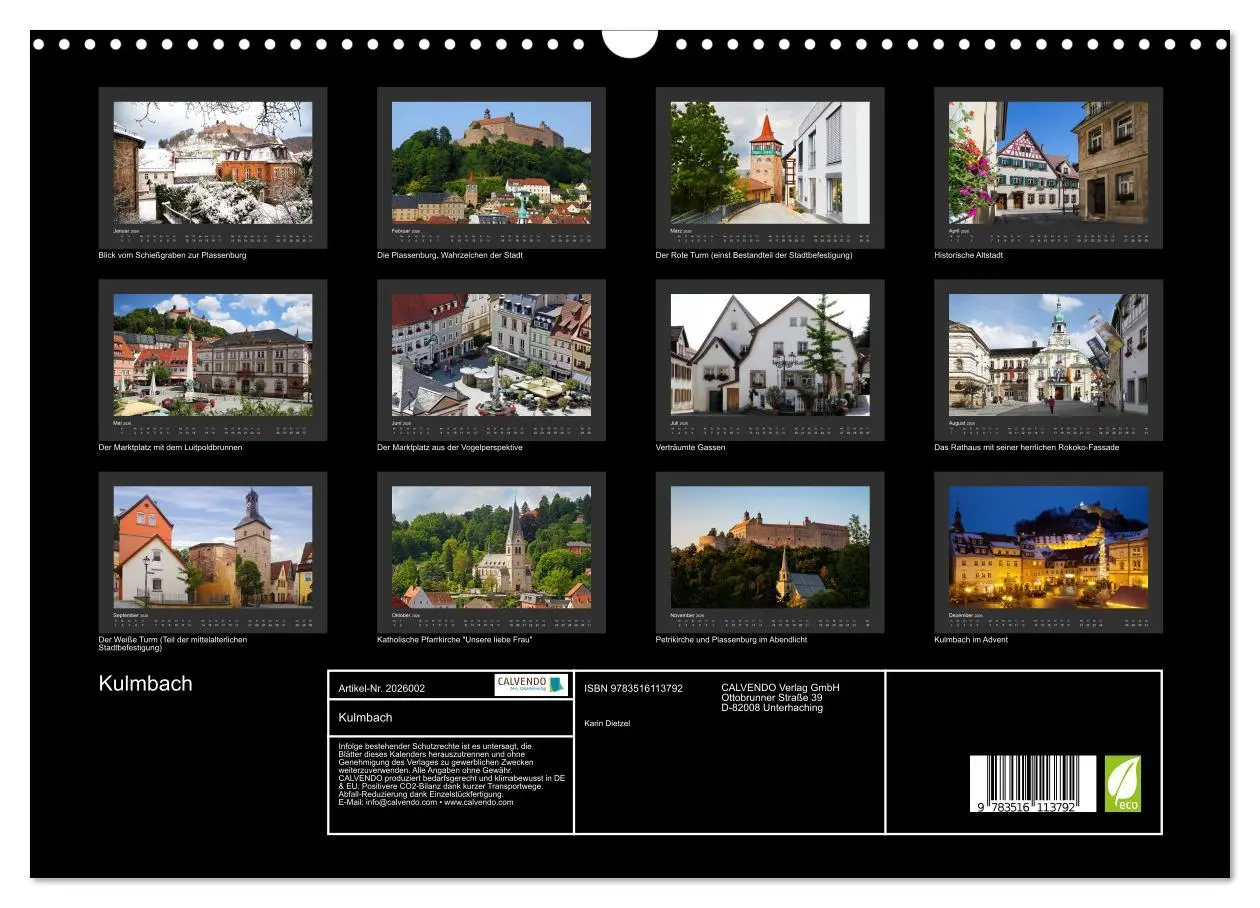Click caption 'Der Weiße Turm (Teil der mittelalterlichen...)'
The image size is (1260, 908).
click(x=173, y=643)
